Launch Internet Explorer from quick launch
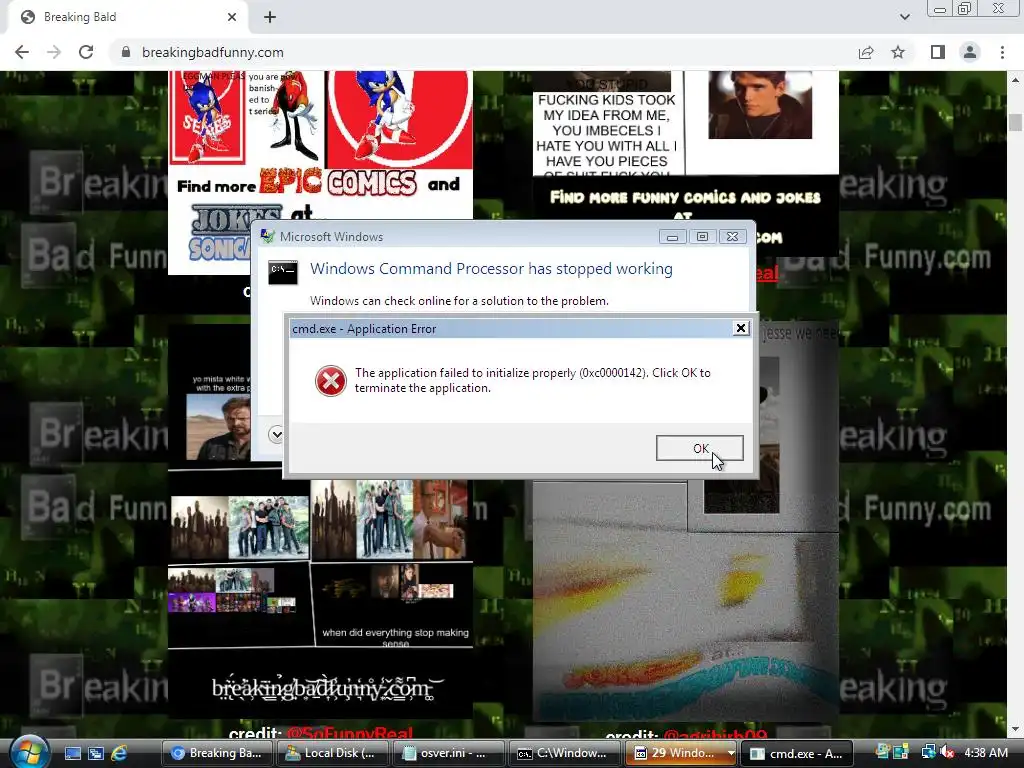This screenshot has width=1024, height=768. (119, 754)
